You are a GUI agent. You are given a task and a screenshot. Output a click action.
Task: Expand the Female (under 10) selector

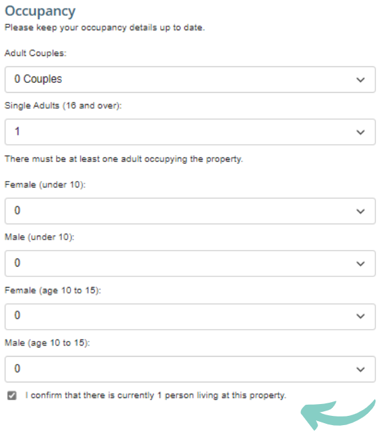point(190,211)
